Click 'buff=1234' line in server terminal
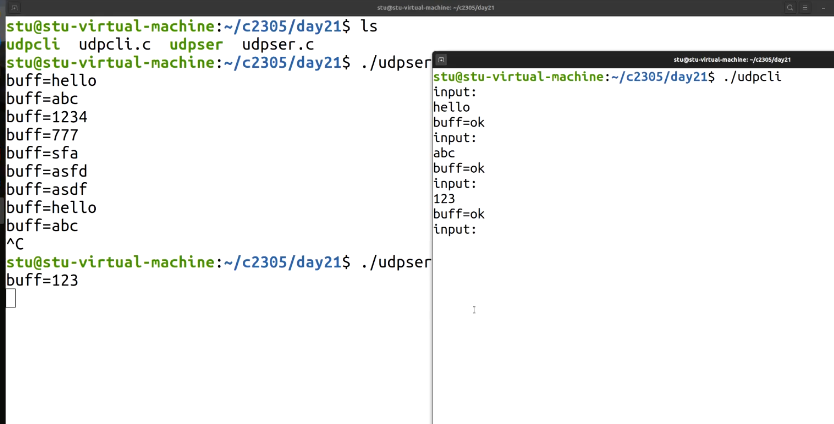The image size is (834, 424). 47,117
